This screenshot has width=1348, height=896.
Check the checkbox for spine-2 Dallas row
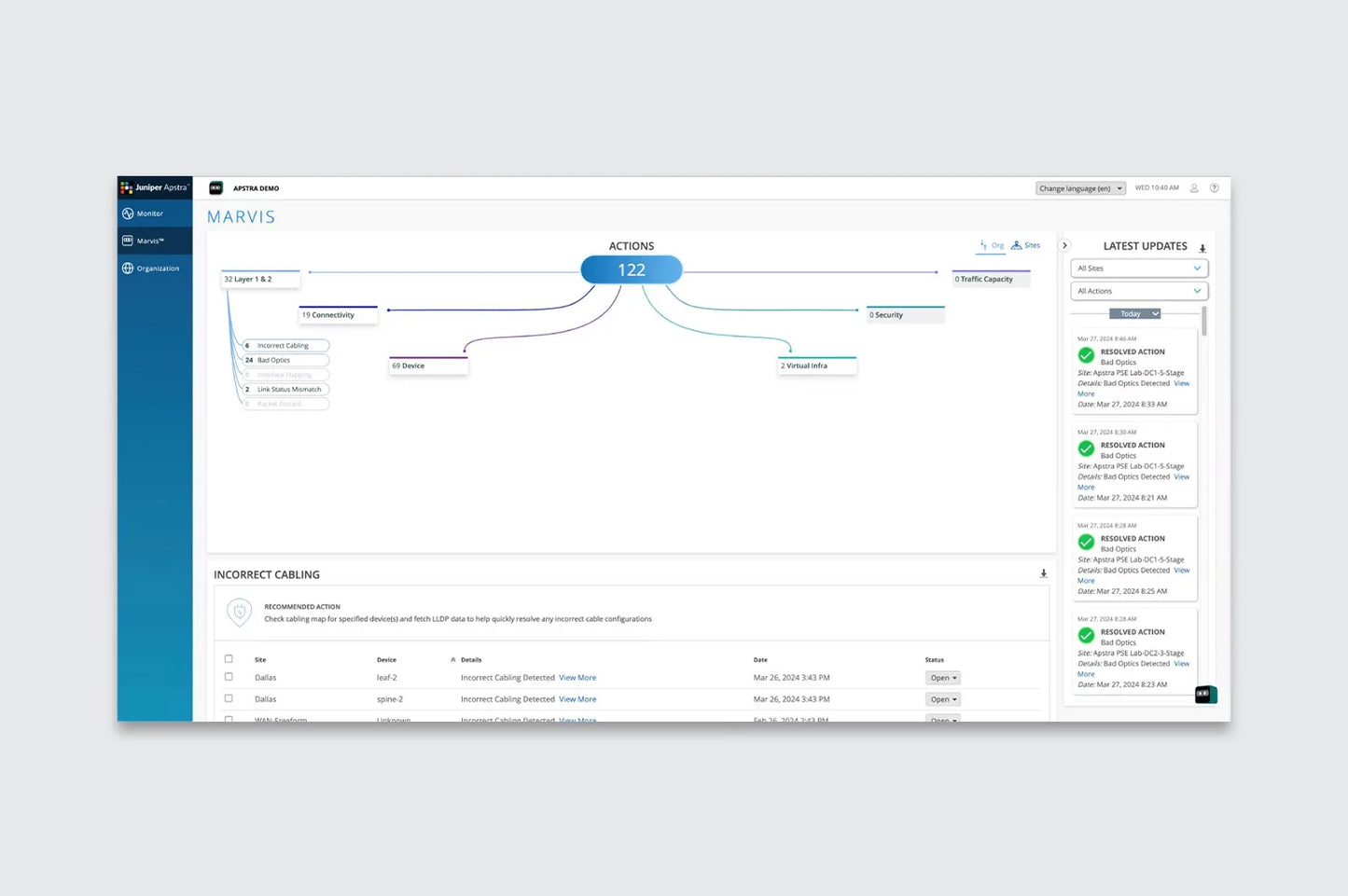click(x=229, y=698)
